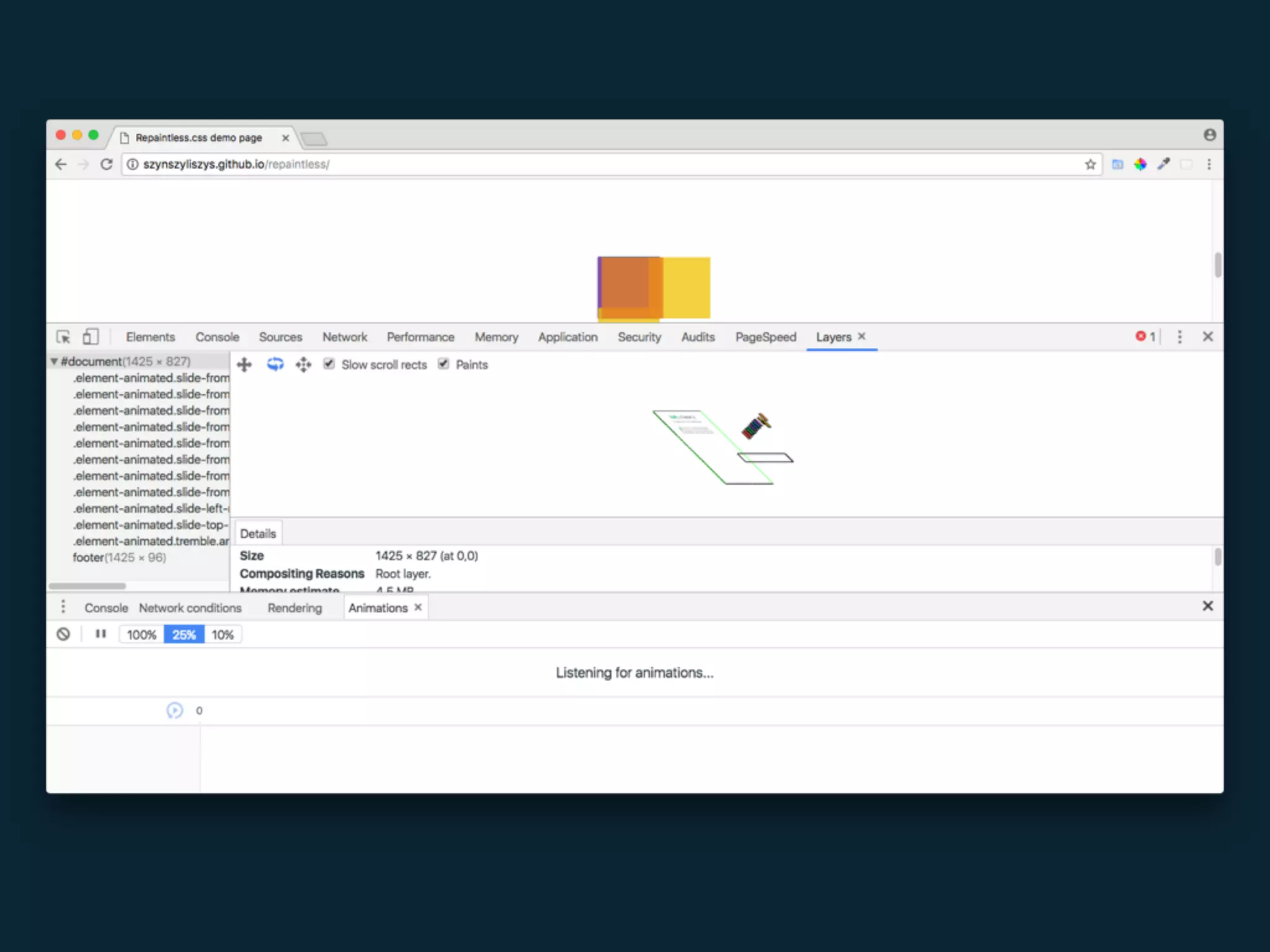Open the DevTools three-dot customize menu

1179,337
